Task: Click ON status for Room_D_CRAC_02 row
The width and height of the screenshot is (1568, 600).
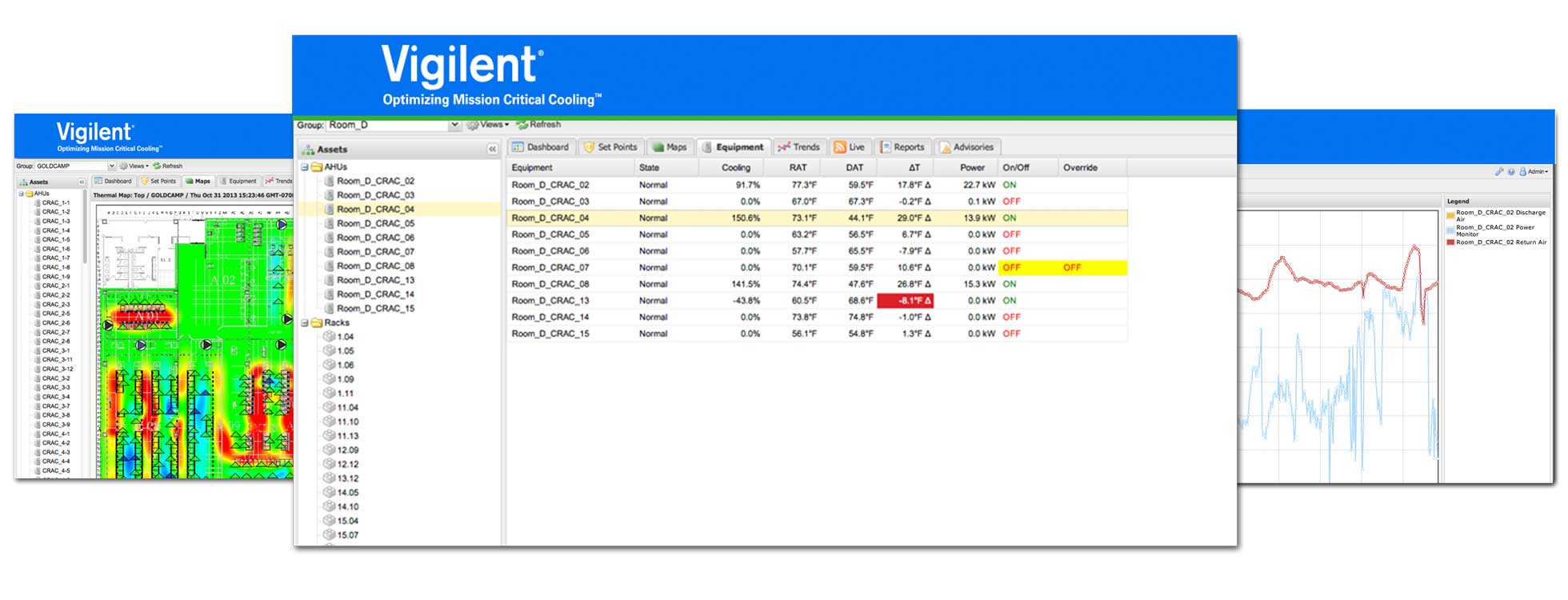Action: (x=1010, y=185)
